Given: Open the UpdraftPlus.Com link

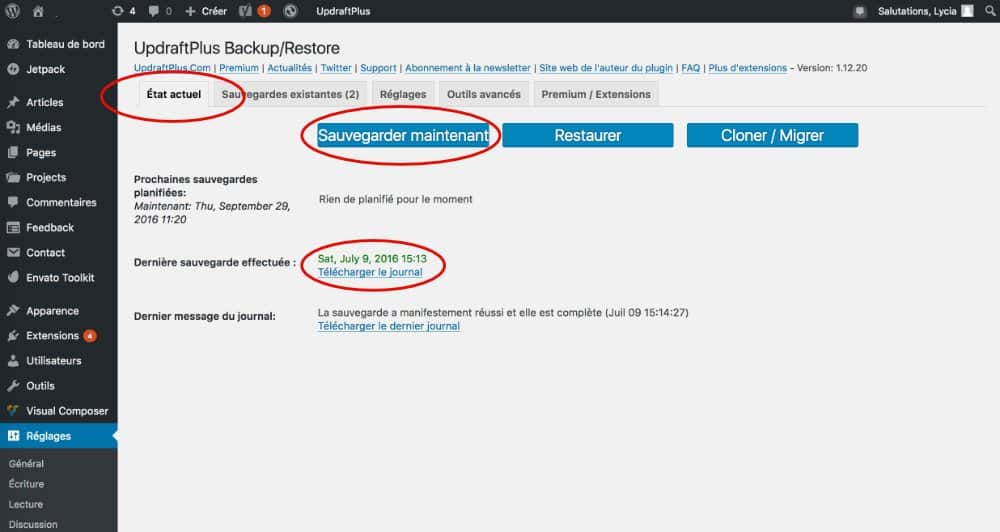Looking at the screenshot, I should (172, 68).
